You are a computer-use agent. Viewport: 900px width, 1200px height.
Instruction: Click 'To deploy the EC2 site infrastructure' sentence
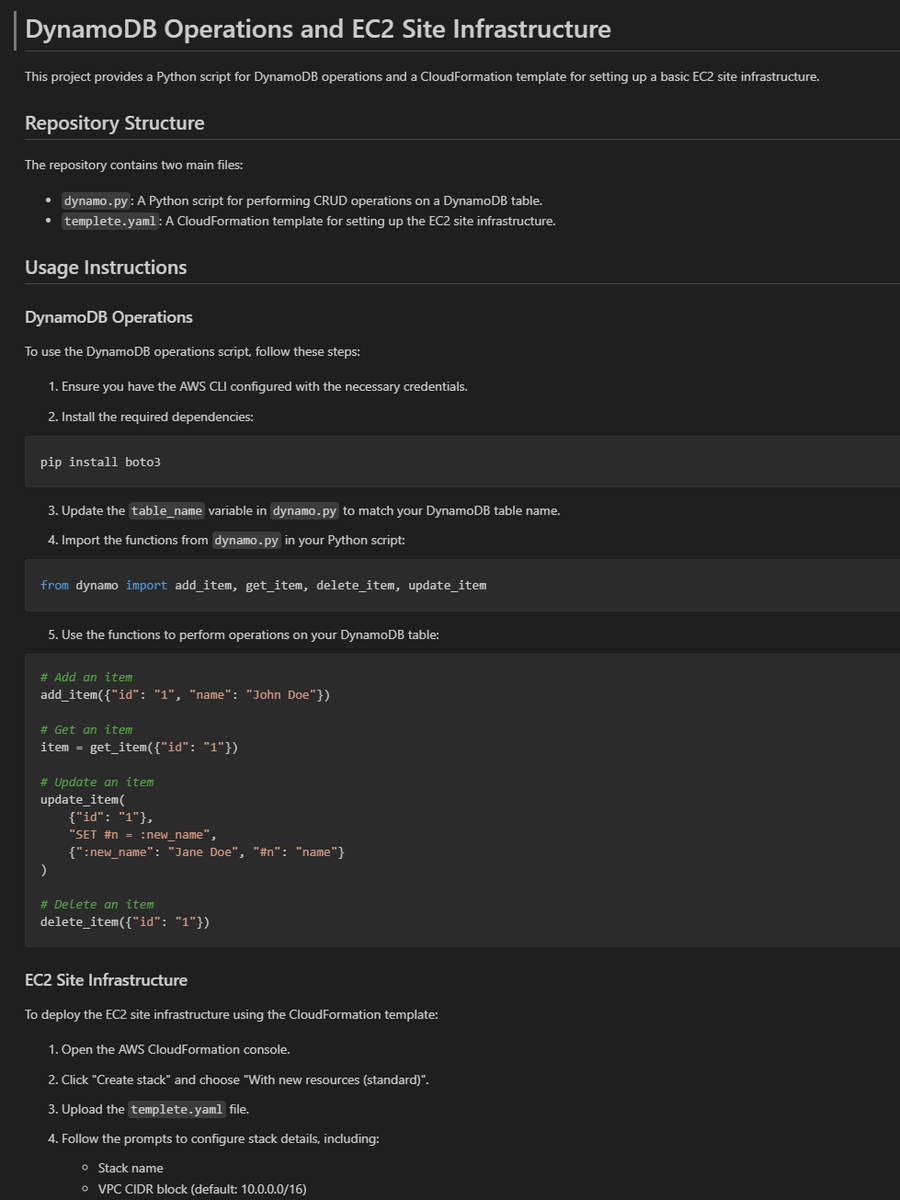(x=231, y=1015)
